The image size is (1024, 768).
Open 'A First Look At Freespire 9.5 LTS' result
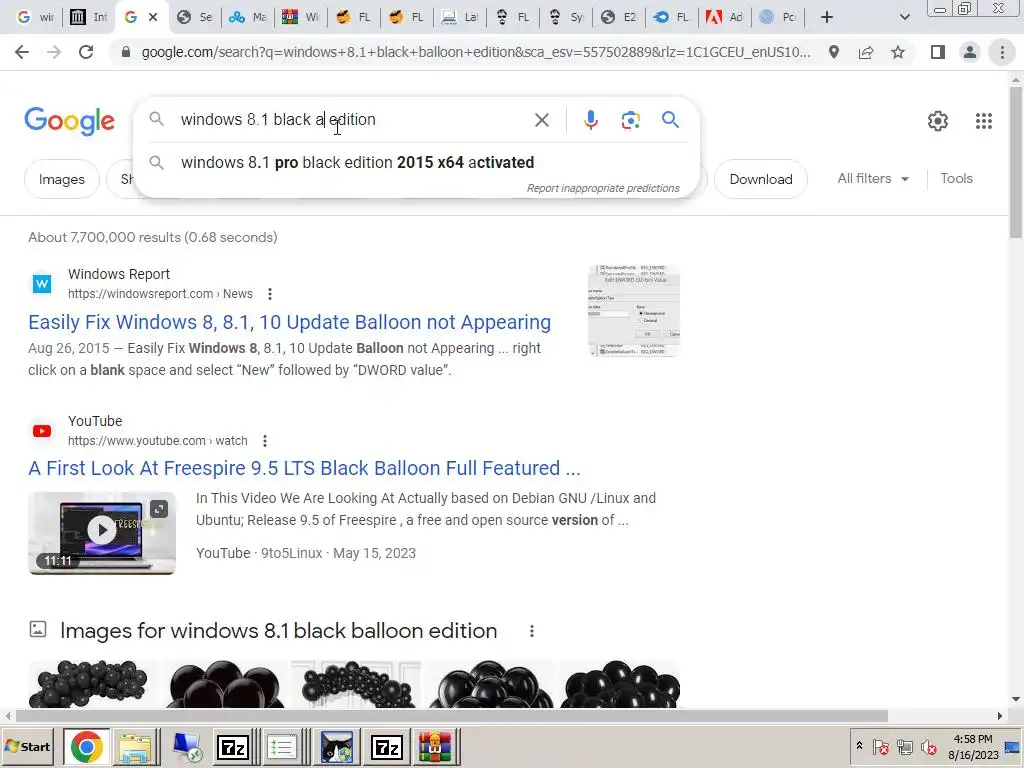pos(304,468)
